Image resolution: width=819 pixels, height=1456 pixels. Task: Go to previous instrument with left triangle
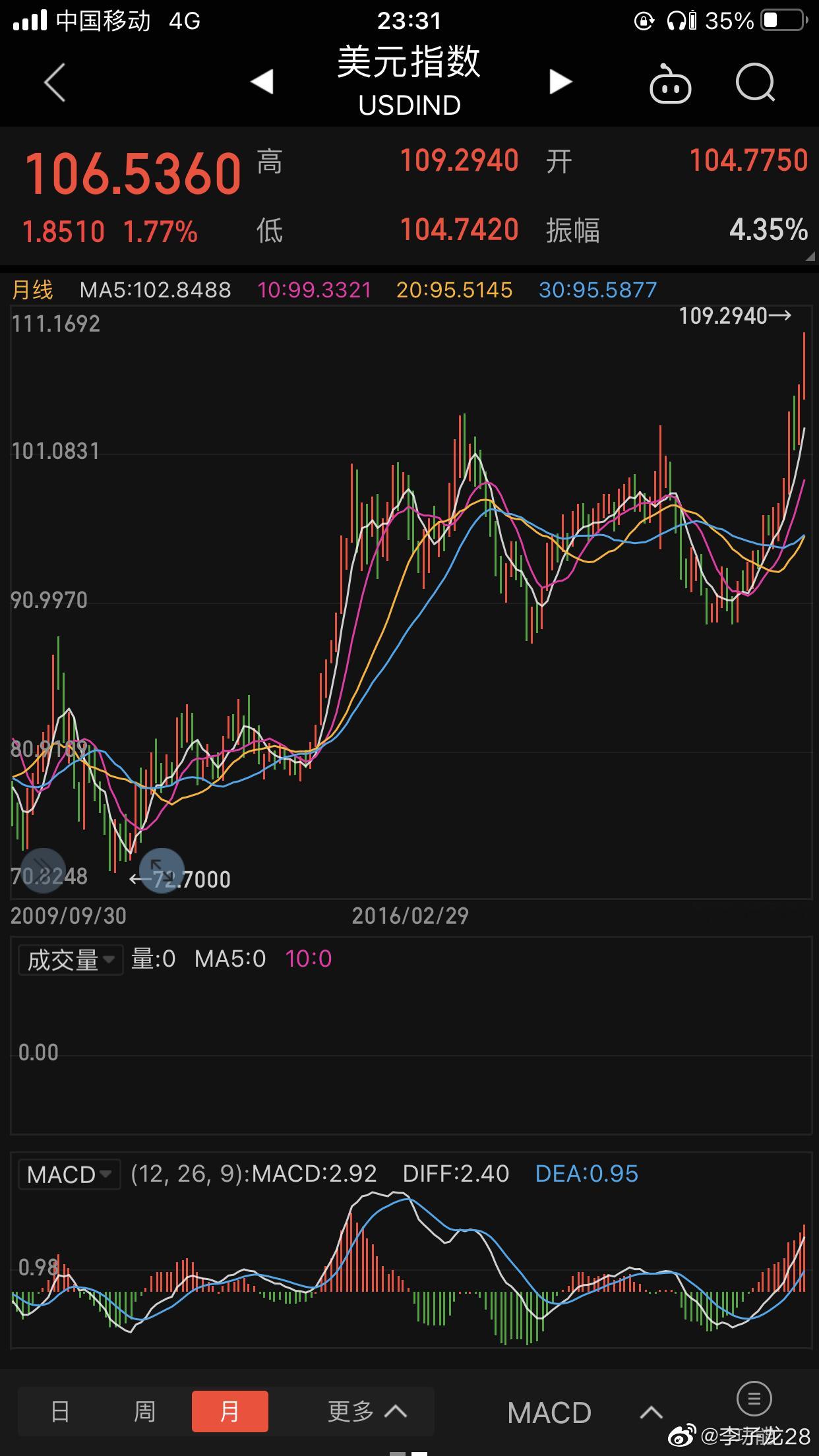262,82
